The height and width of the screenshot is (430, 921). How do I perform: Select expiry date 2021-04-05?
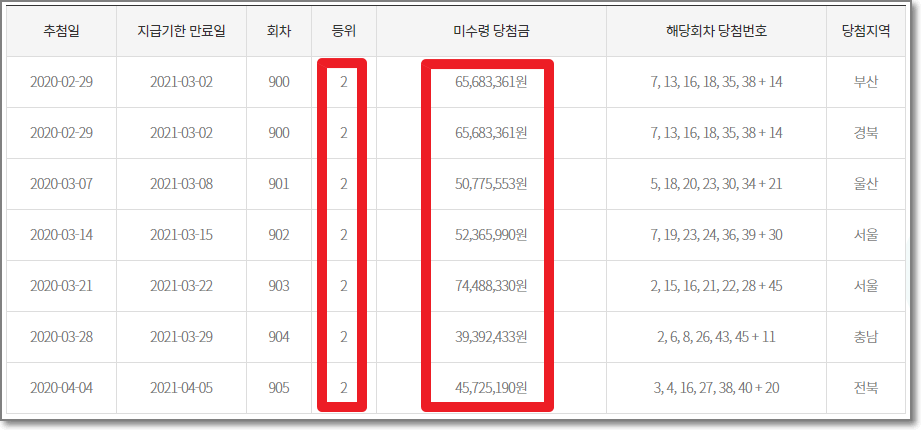tap(181, 388)
